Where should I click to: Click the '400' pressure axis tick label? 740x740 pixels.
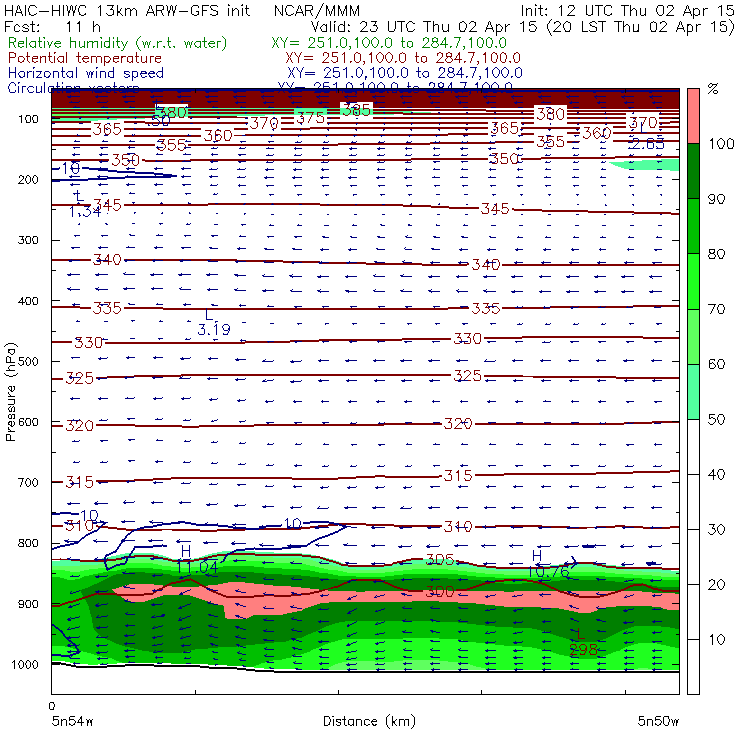tap(28, 301)
